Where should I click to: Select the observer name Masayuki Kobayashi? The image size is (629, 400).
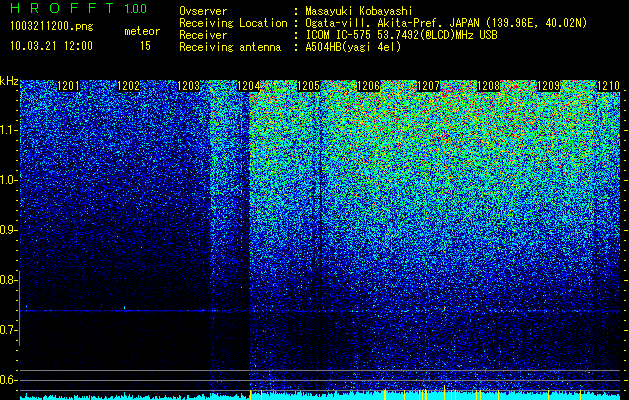358,11
